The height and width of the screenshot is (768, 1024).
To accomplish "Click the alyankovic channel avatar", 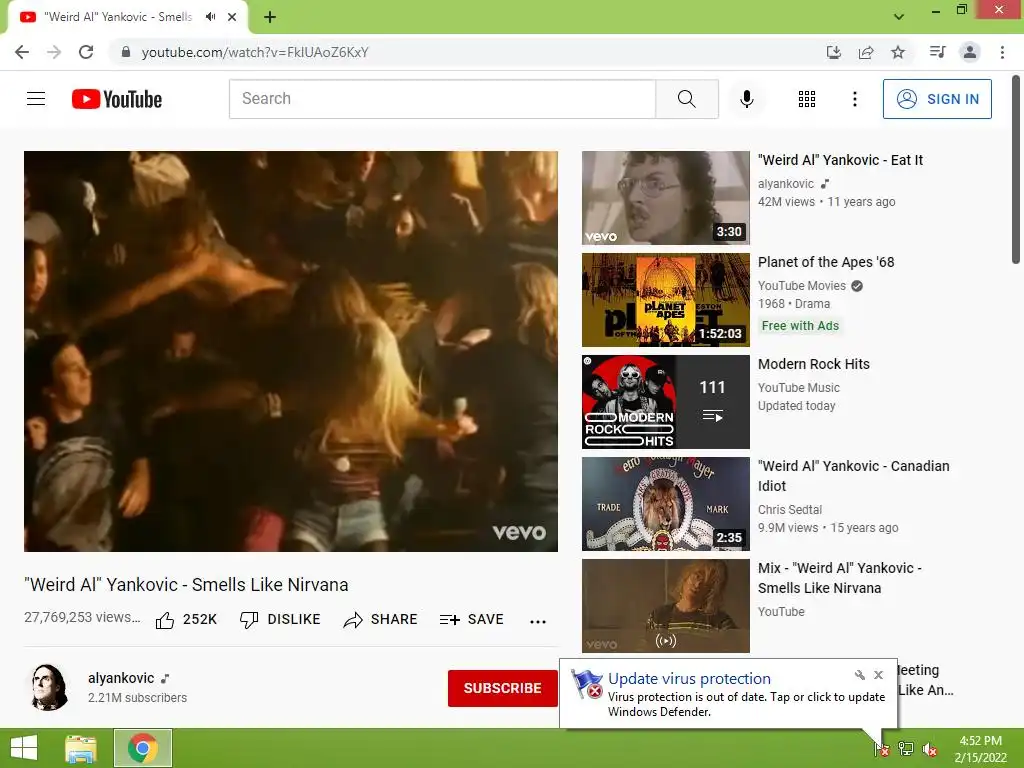I will [48, 688].
